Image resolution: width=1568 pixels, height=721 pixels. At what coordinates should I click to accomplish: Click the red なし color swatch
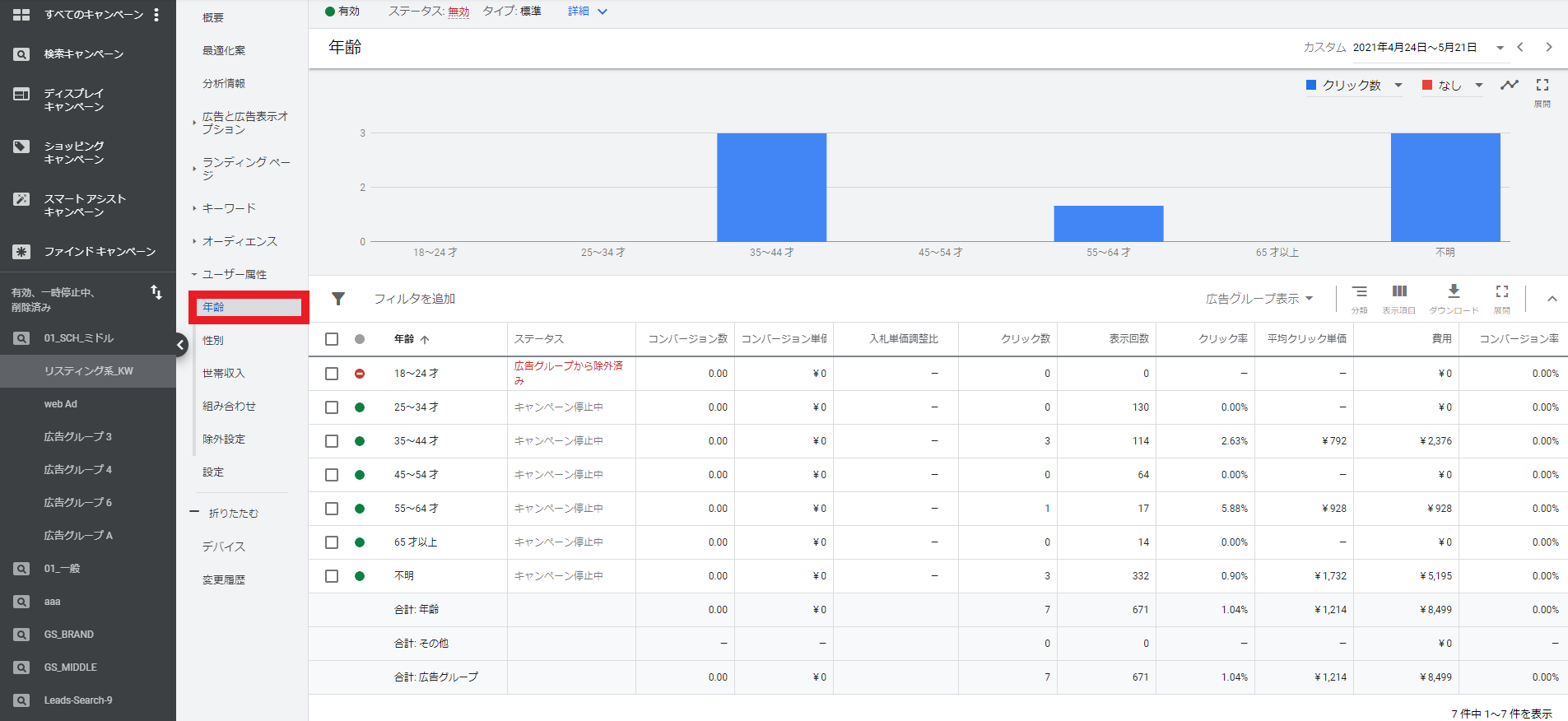click(1427, 85)
